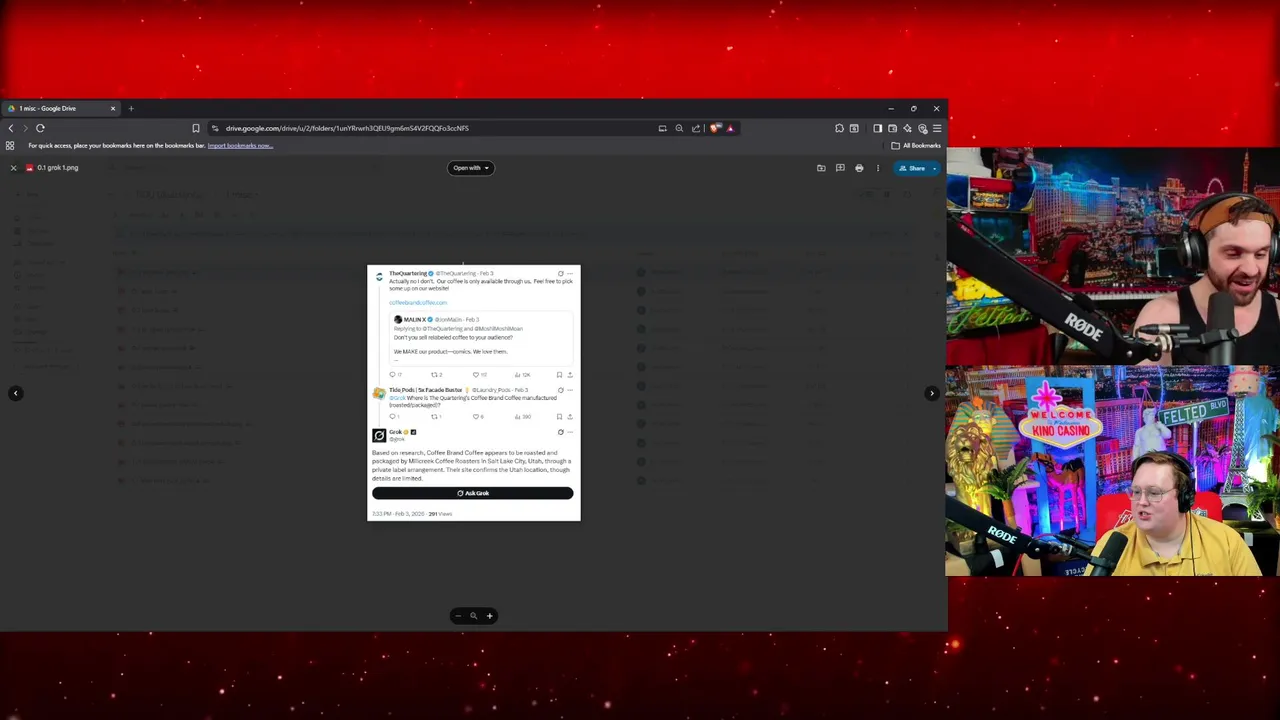This screenshot has width=1280, height=720.
Task: View site information icon in address bar
Action: (215, 128)
